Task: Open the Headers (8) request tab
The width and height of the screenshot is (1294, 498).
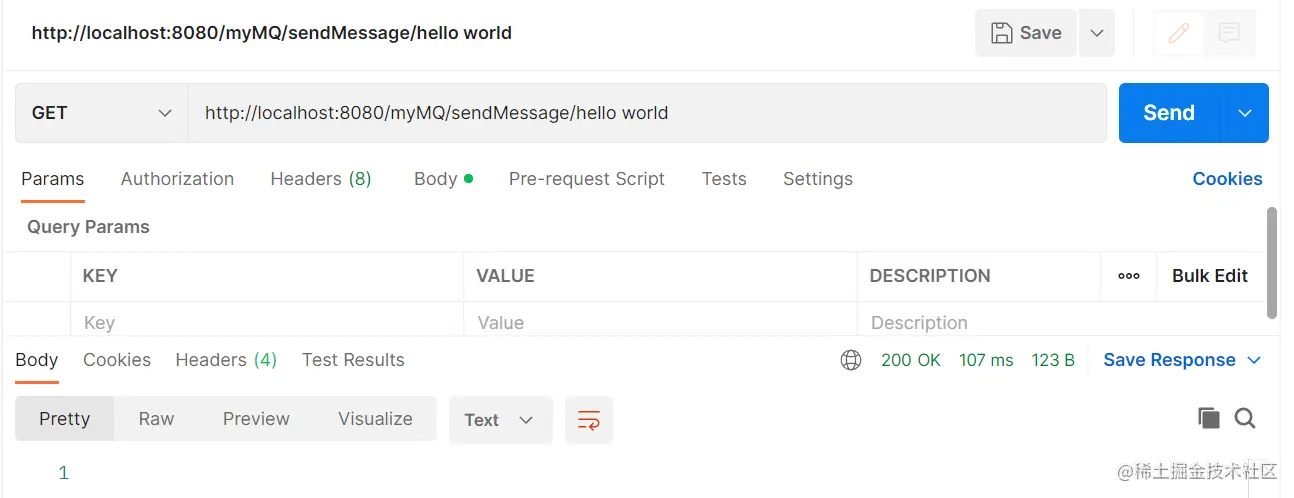Action: click(321, 179)
